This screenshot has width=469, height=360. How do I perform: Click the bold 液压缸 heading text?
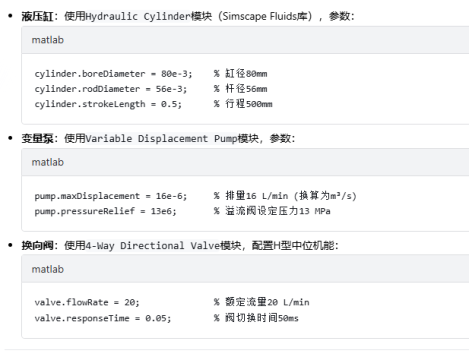(x=37, y=16)
